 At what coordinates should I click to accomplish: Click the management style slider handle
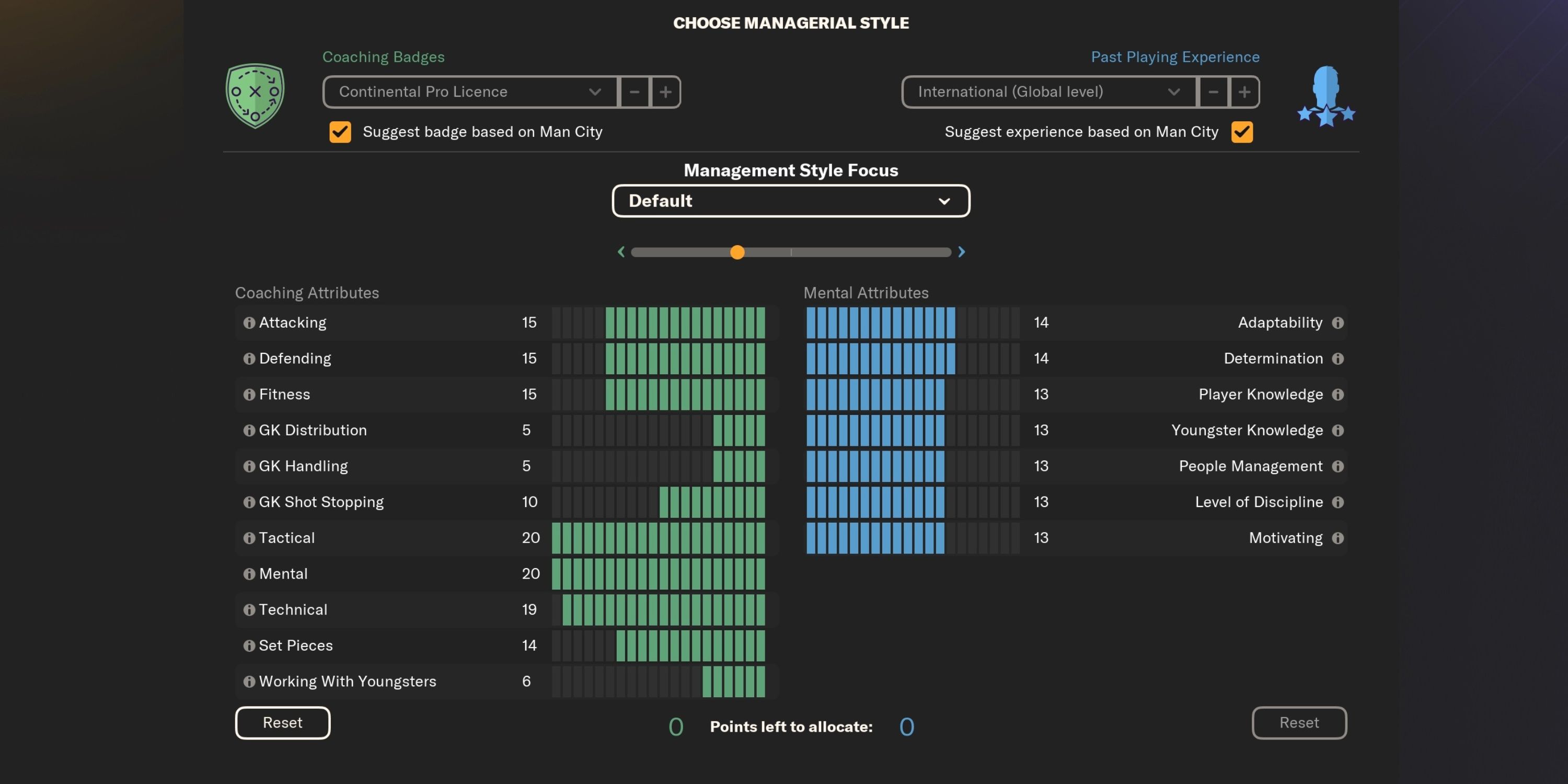click(737, 252)
